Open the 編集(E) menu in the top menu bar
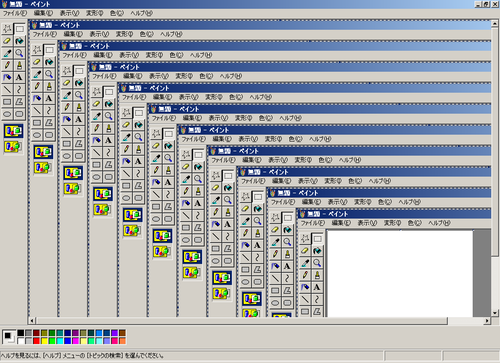 tap(43, 13)
